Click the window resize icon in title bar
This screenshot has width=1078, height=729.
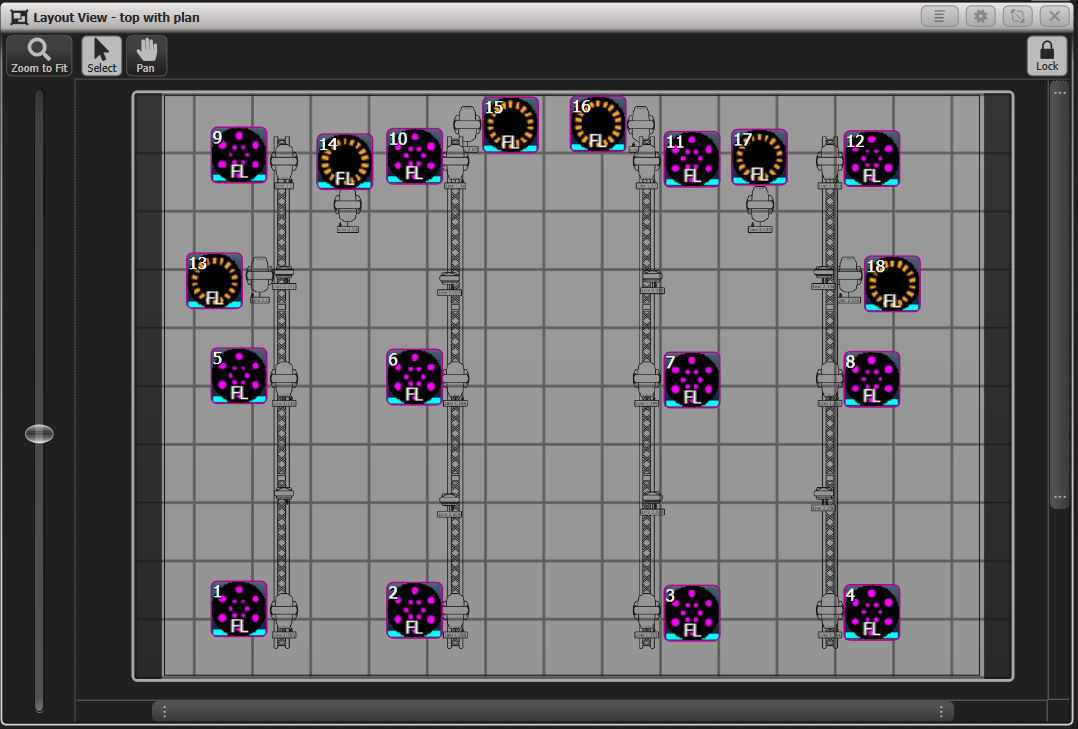[1016, 17]
